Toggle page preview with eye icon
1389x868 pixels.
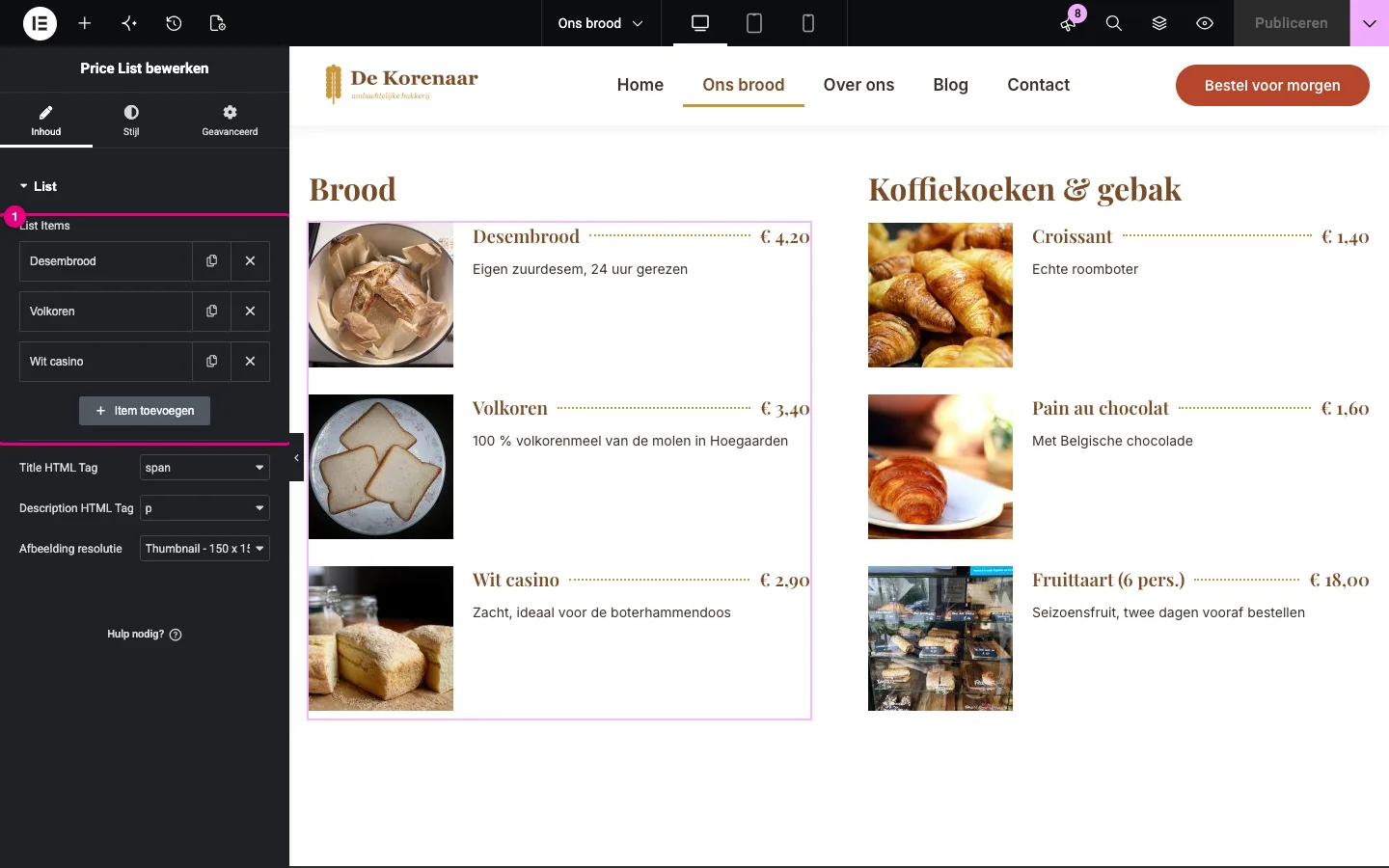(1205, 23)
